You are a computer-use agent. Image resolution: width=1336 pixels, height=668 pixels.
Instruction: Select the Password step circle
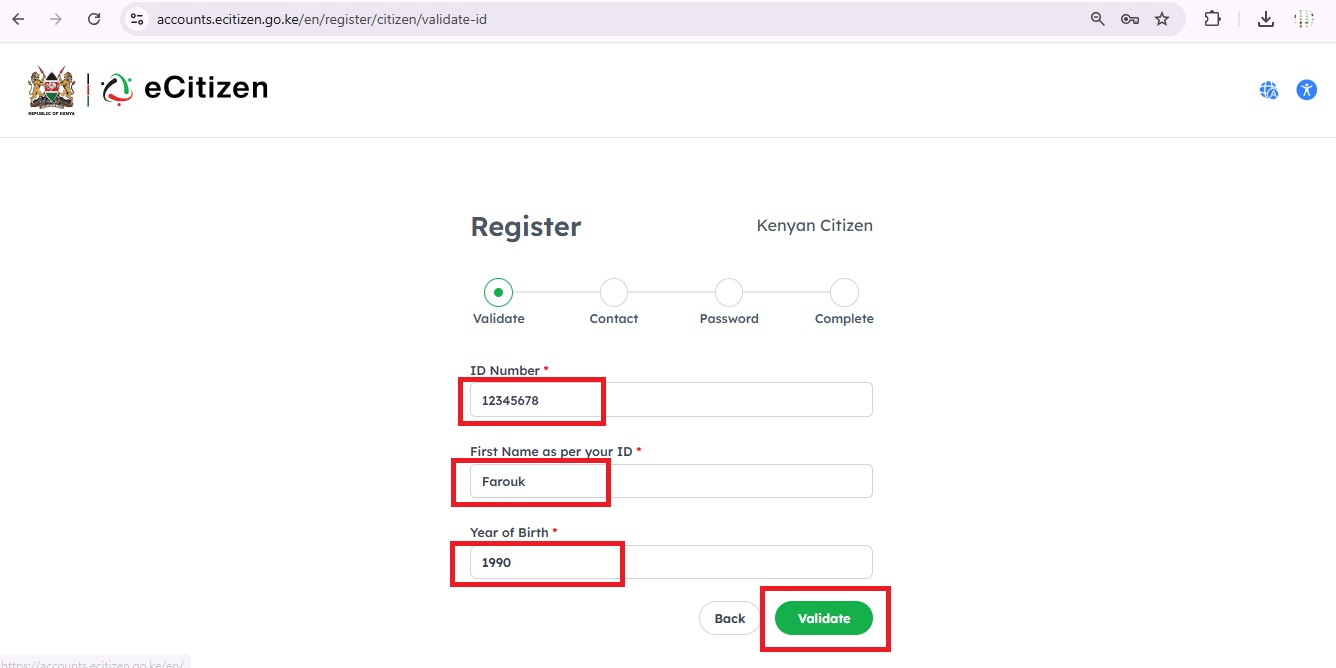pos(729,293)
